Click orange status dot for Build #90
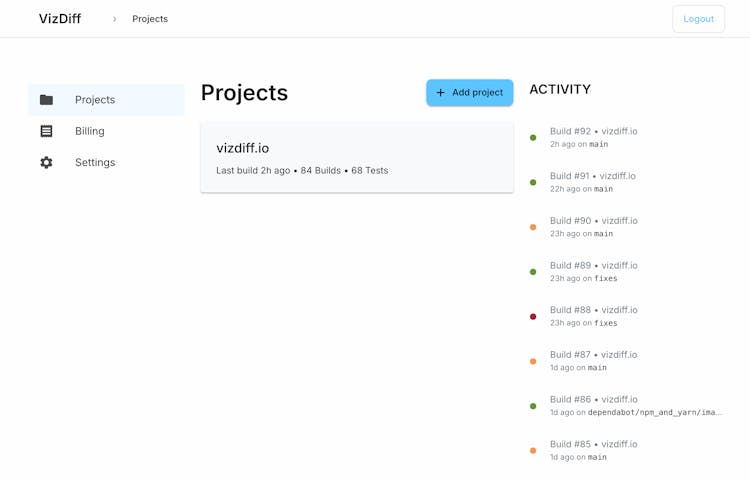 [x=533, y=227]
